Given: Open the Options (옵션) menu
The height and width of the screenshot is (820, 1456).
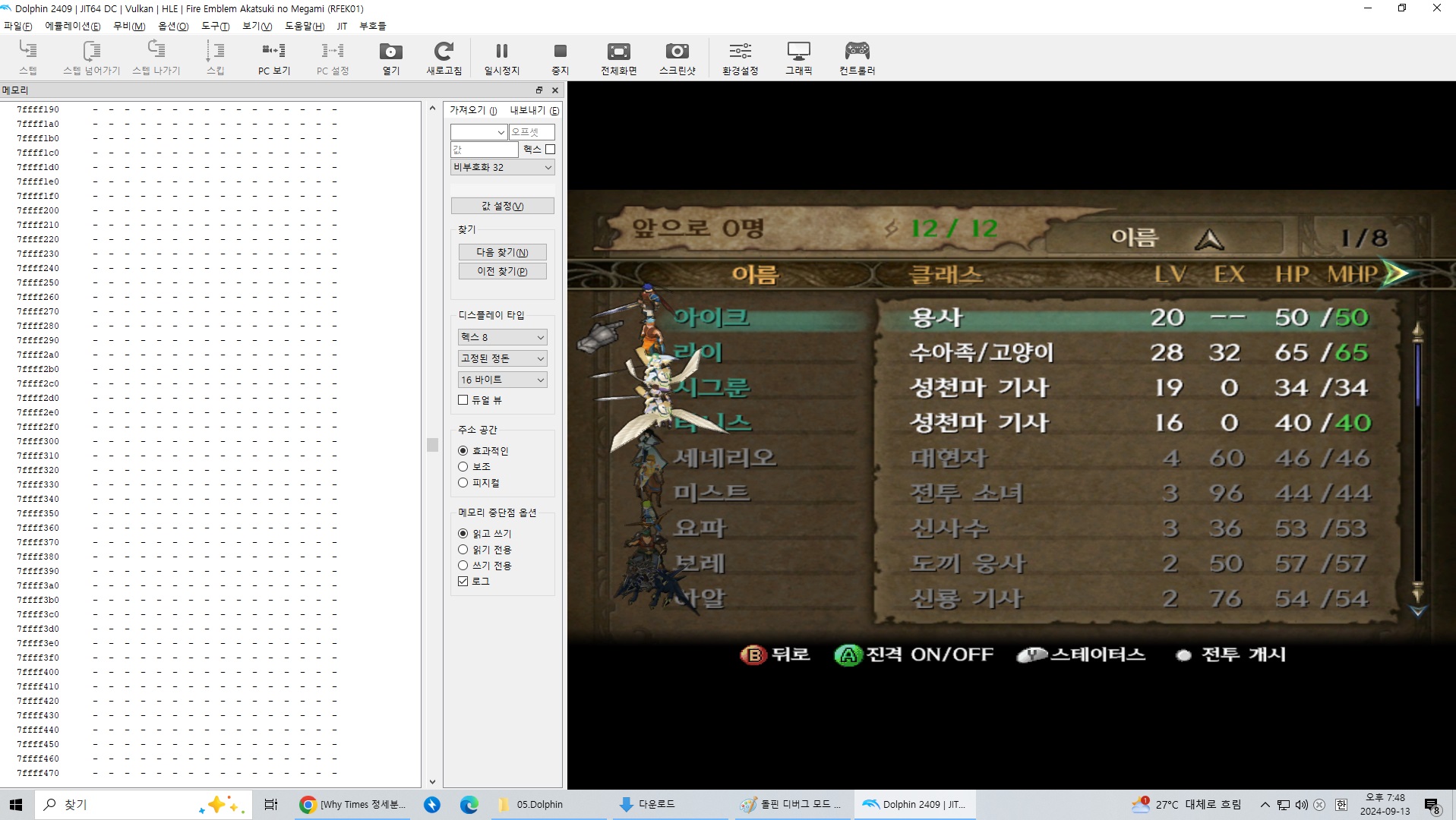Looking at the screenshot, I should [x=173, y=26].
